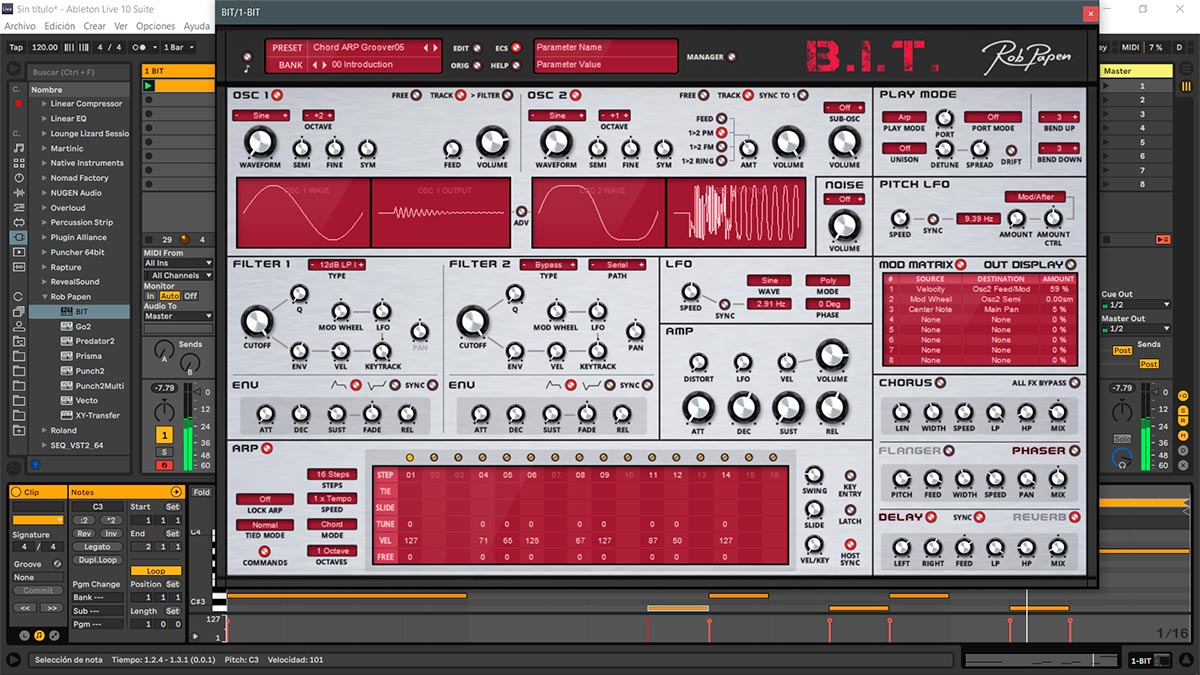Open the '1 Bar' quantization dropdown
Image resolution: width=1200 pixels, height=675 pixels.
[x=179, y=47]
